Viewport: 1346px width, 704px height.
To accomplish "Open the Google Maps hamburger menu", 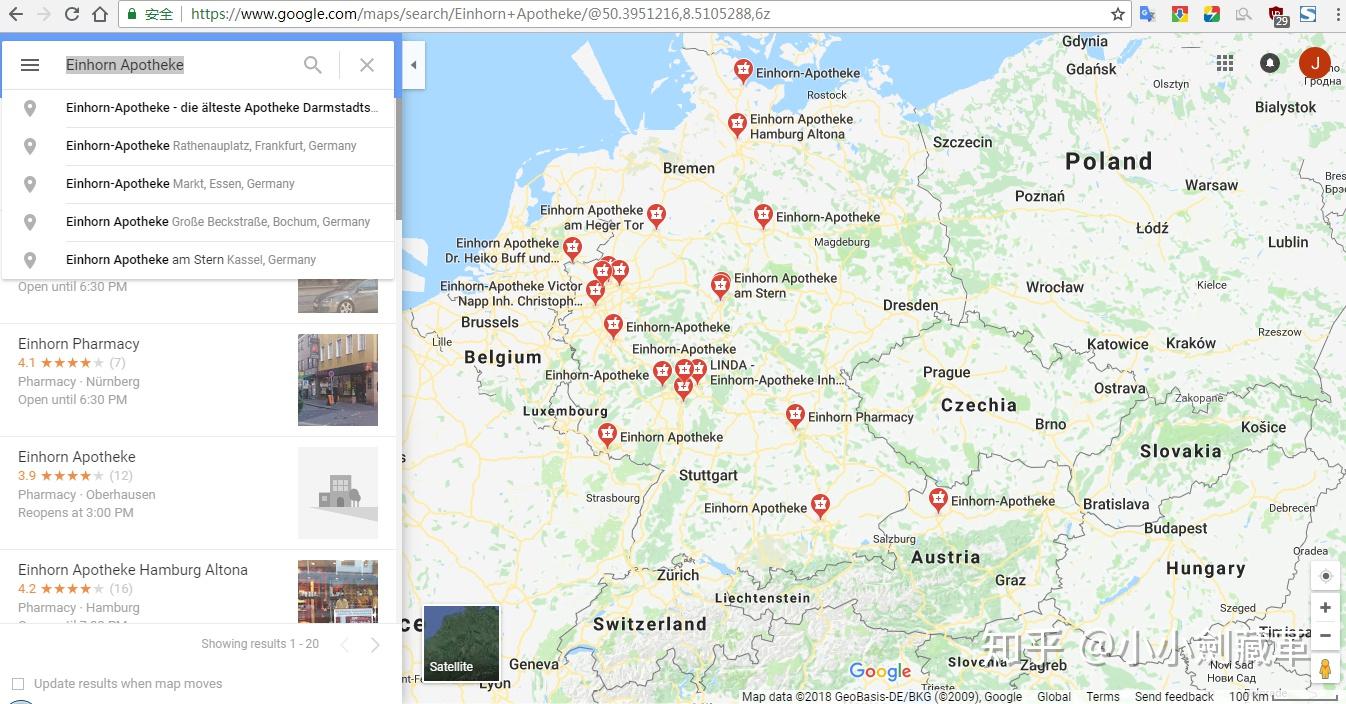I will coord(30,65).
